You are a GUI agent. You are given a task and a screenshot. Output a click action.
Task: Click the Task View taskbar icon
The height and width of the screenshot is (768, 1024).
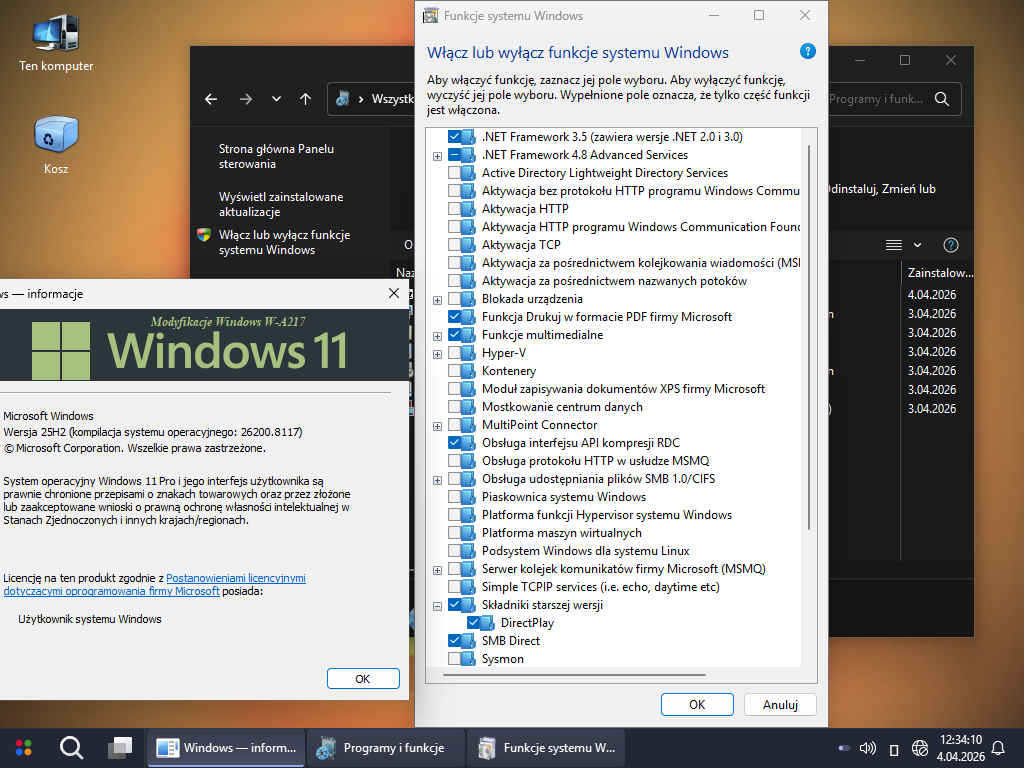(x=120, y=747)
